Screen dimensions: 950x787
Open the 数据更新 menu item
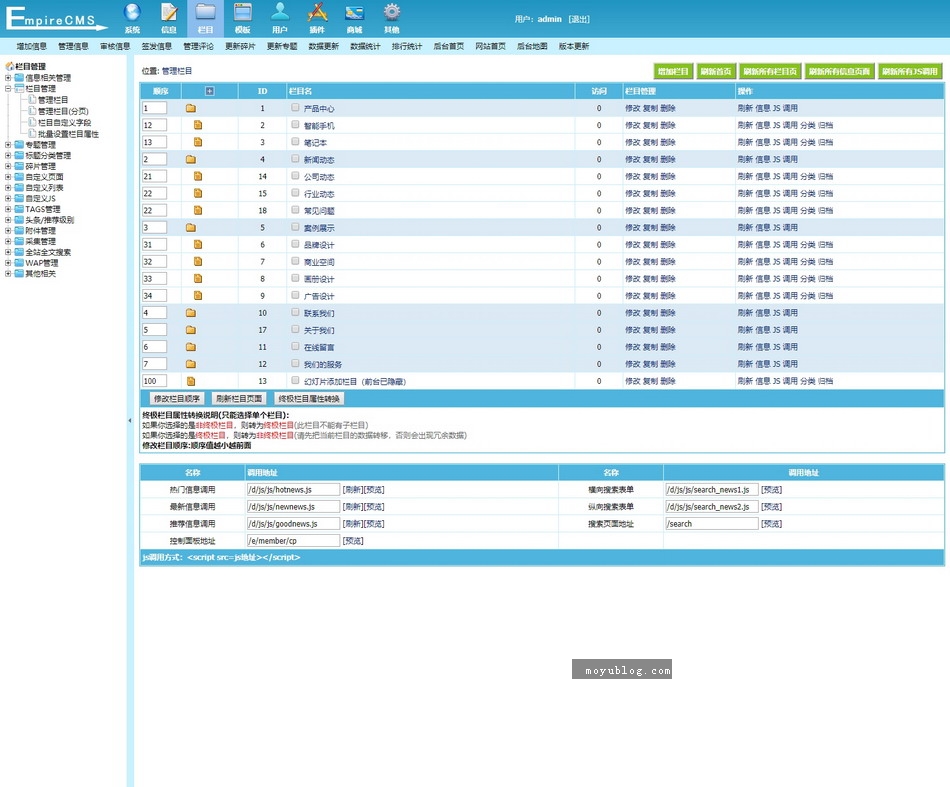tap(324, 46)
